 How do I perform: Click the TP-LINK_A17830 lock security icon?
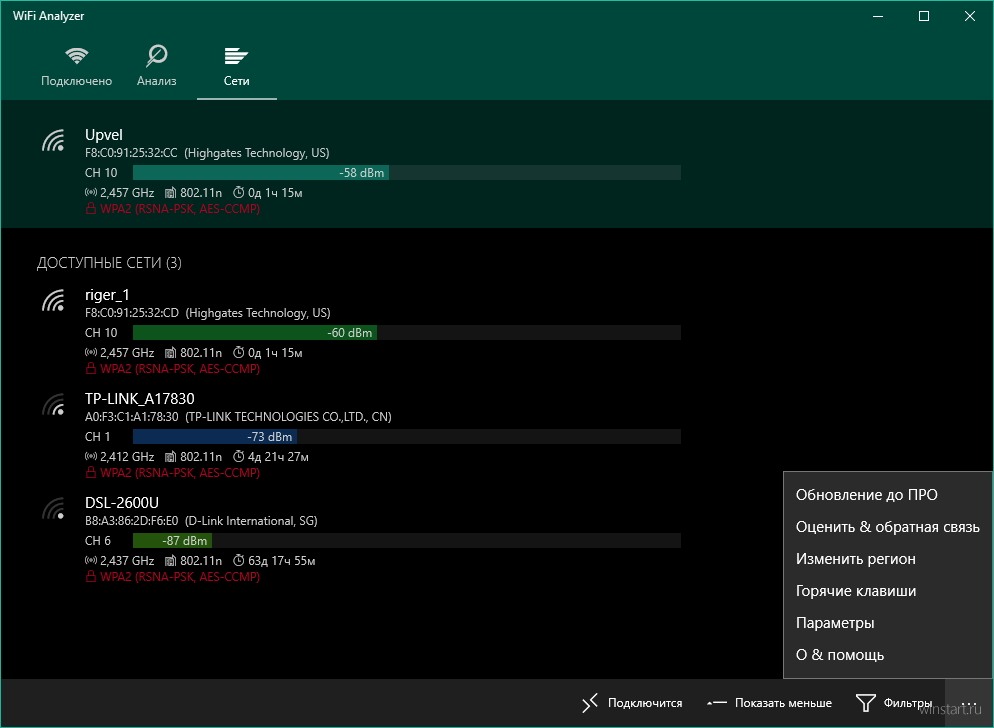tap(91, 472)
